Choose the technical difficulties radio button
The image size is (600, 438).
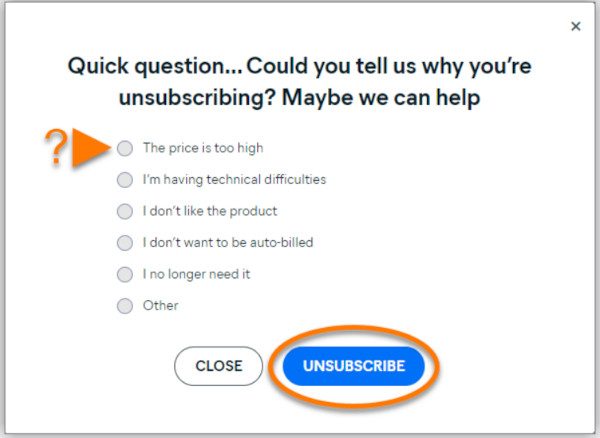[x=125, y=180]
